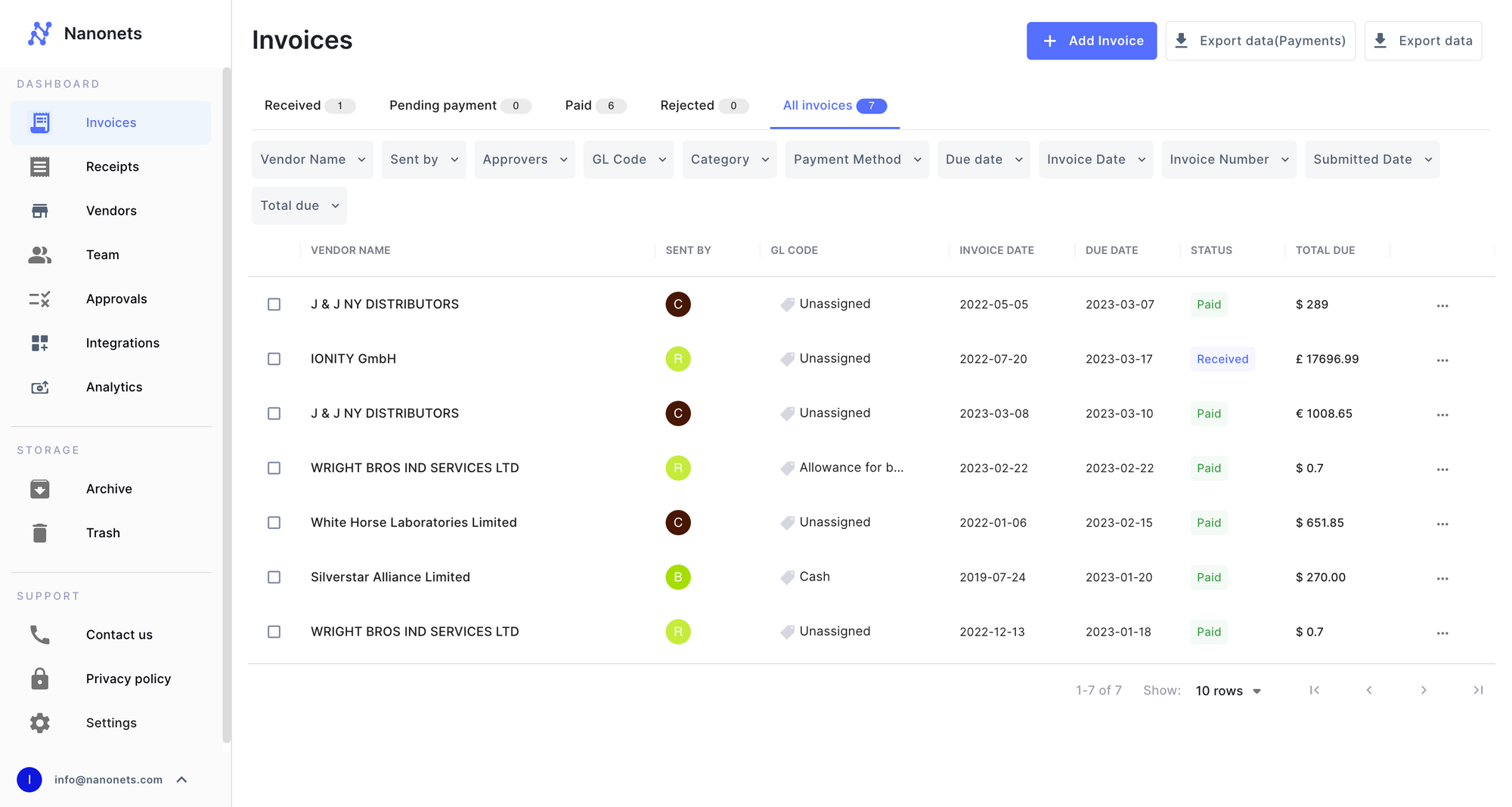Screen dimensions: 1512x807
Task: Expand the Payment Method filter
Action: click(x=857, y=159)
